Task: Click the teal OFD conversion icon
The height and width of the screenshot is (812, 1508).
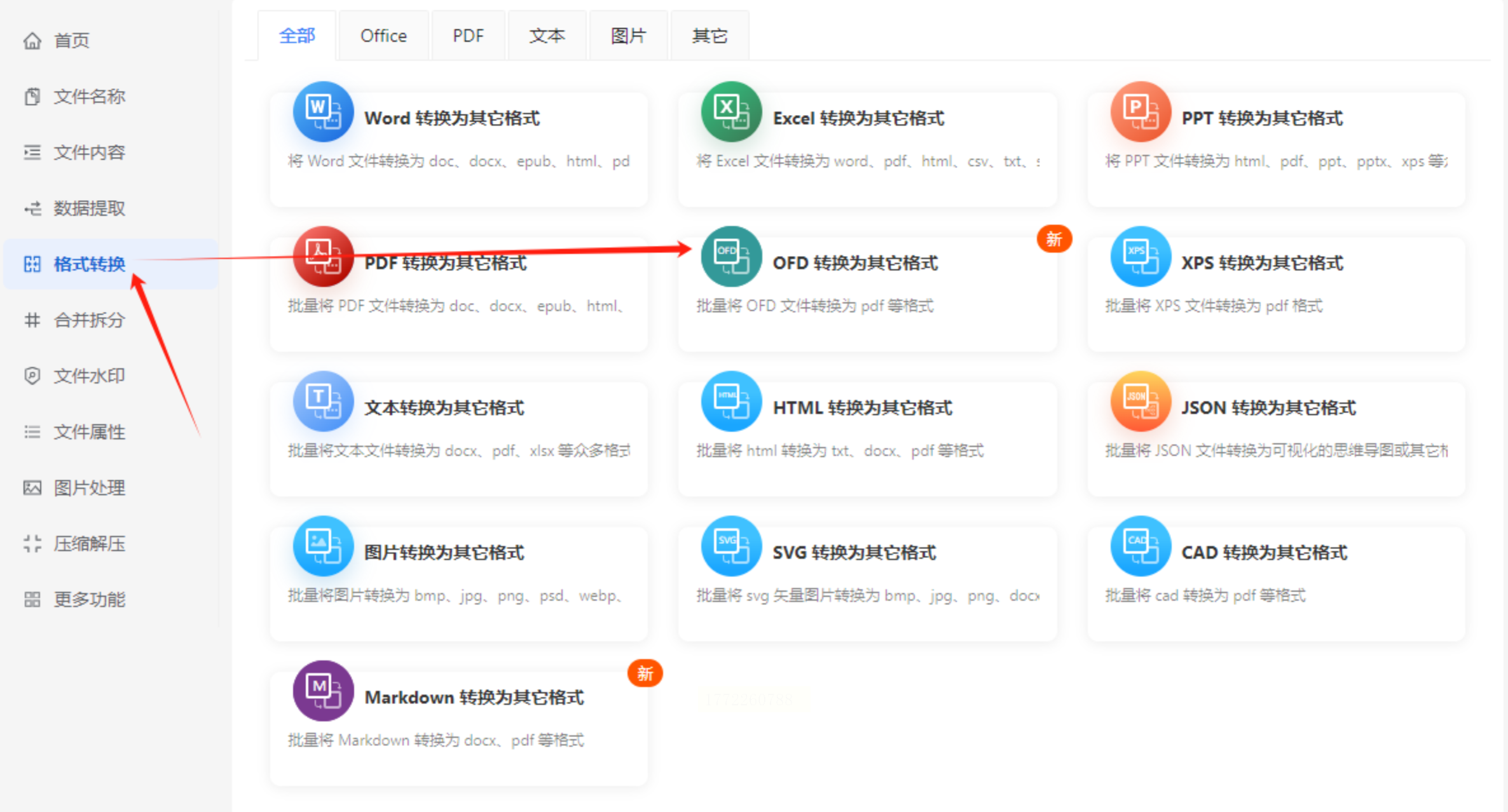Action: [731, 257]
